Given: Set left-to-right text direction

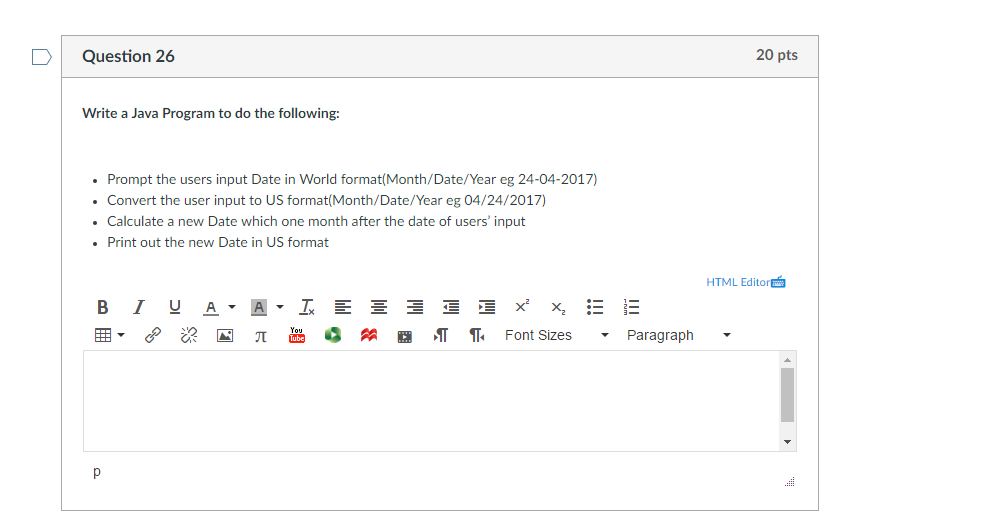Looking at the screenshot, I should pyautogui.click(x=441, y=335).
